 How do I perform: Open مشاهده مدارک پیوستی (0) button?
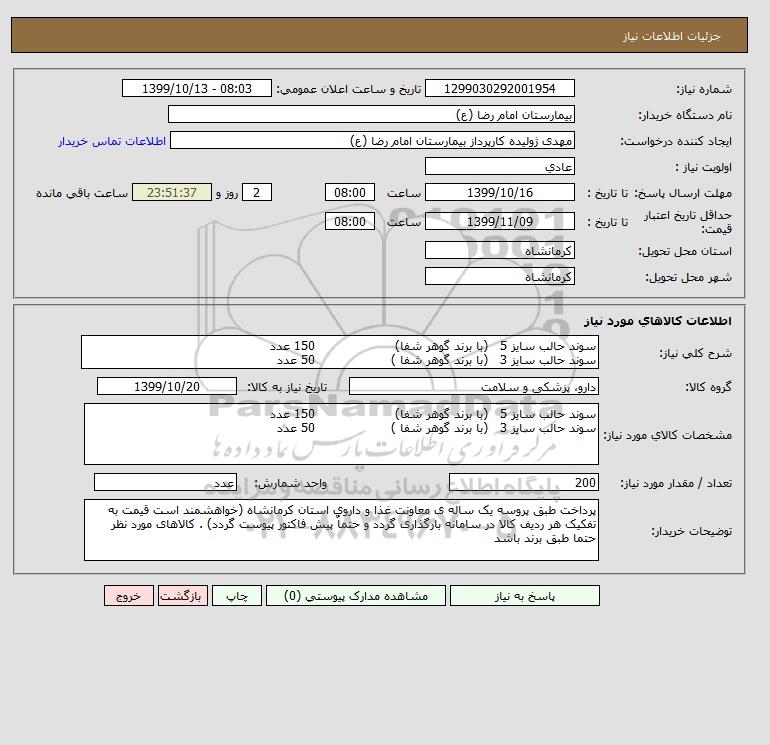(356, 596)
